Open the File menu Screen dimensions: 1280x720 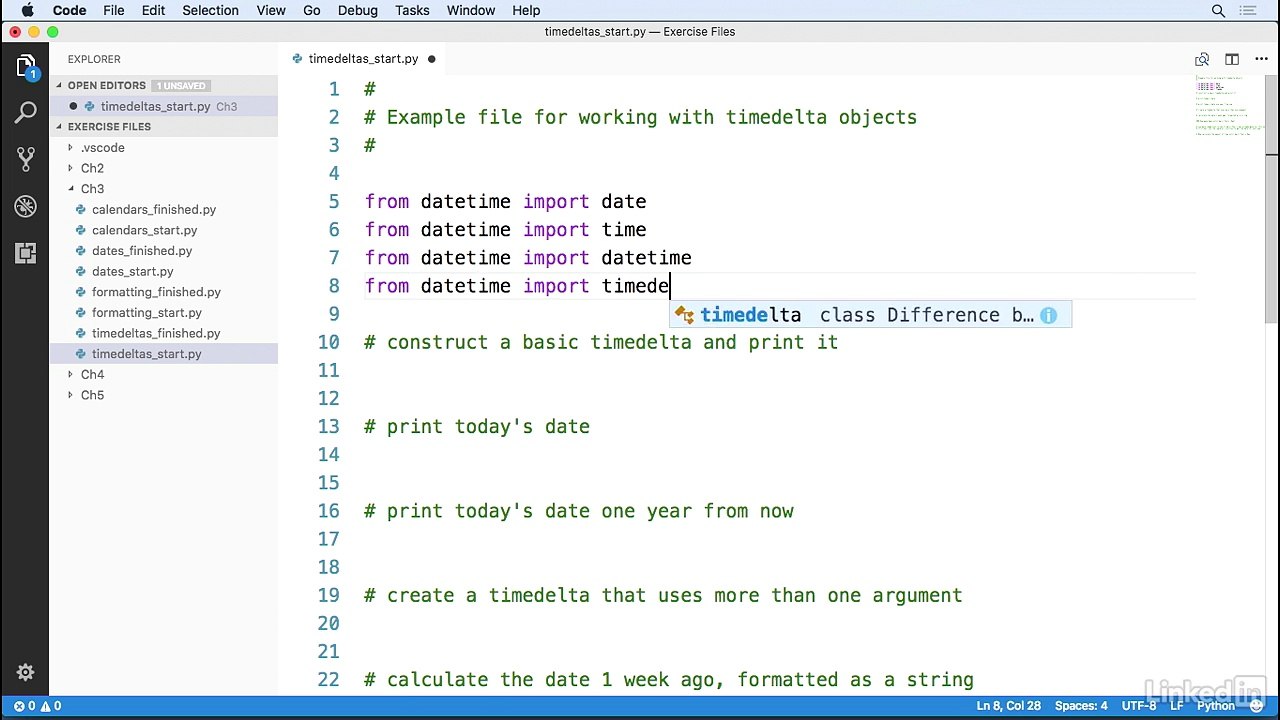(x=114, y=10)
